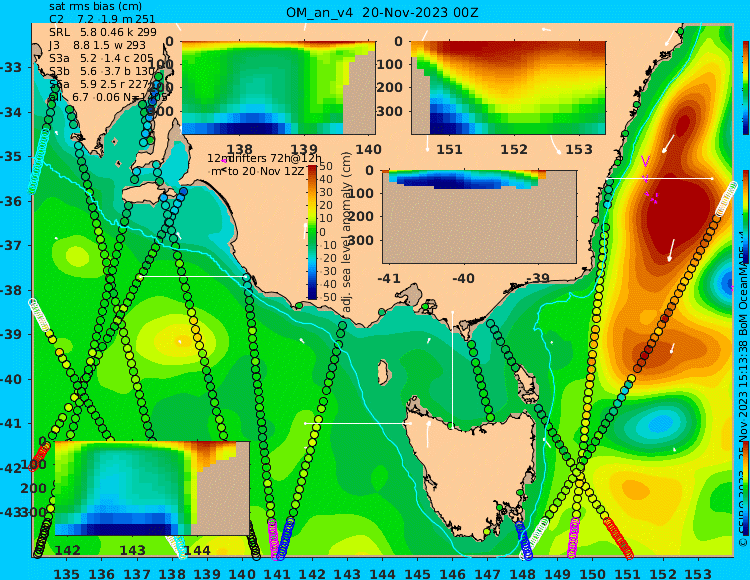Select the 'sat rms bias (cm)' header
Screen dimensions: 750x580
95,7
